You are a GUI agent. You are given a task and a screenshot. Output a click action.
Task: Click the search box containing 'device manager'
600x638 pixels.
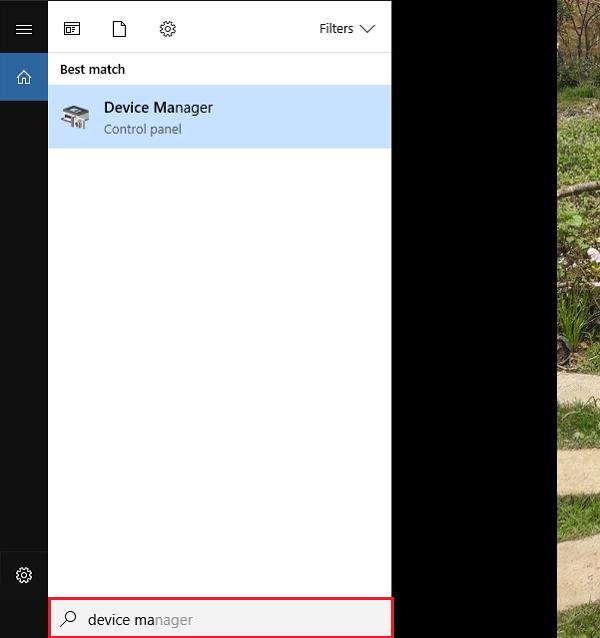(221, 618)
